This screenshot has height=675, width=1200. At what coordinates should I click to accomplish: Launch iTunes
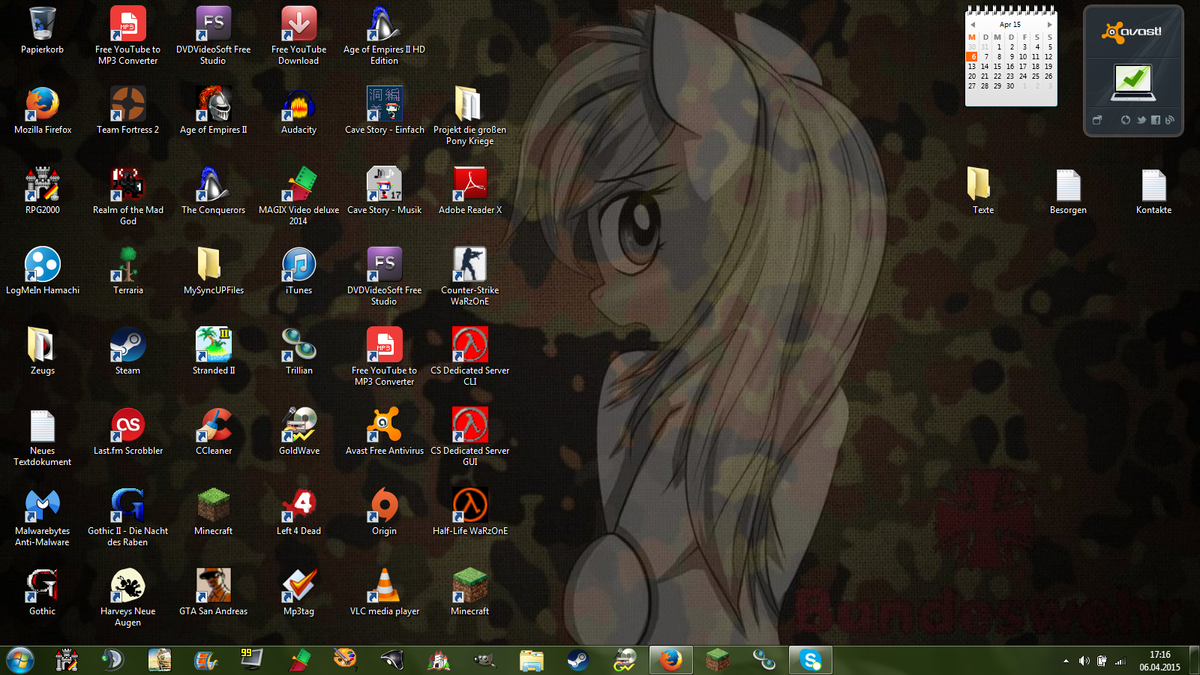coord(299,271)
